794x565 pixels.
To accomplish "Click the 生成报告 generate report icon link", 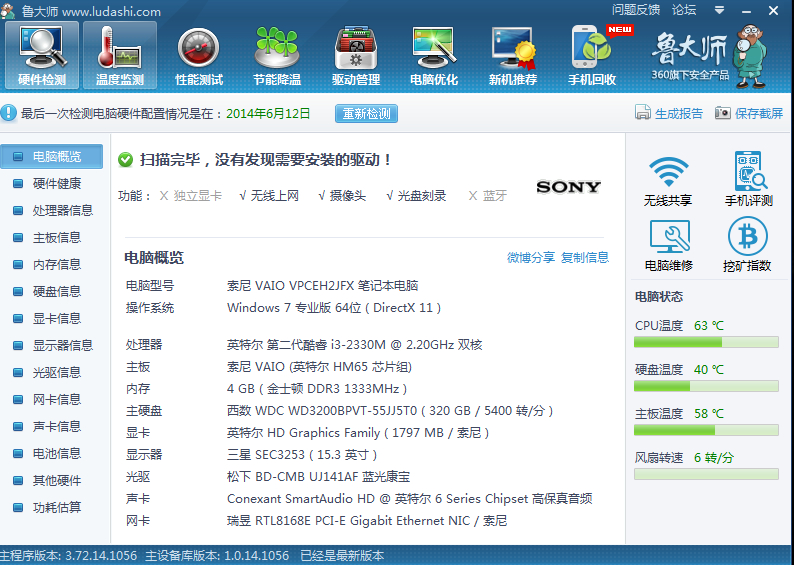I will [x=669, y=113].
